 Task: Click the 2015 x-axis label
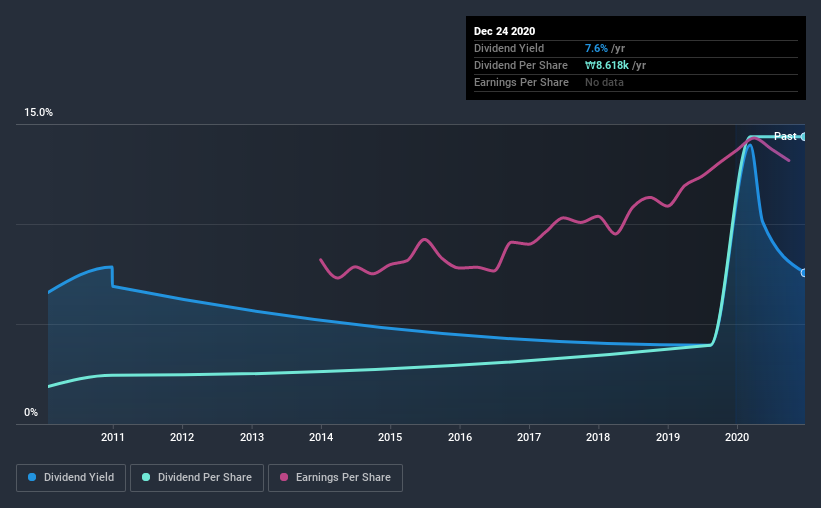tap(390, 437)
